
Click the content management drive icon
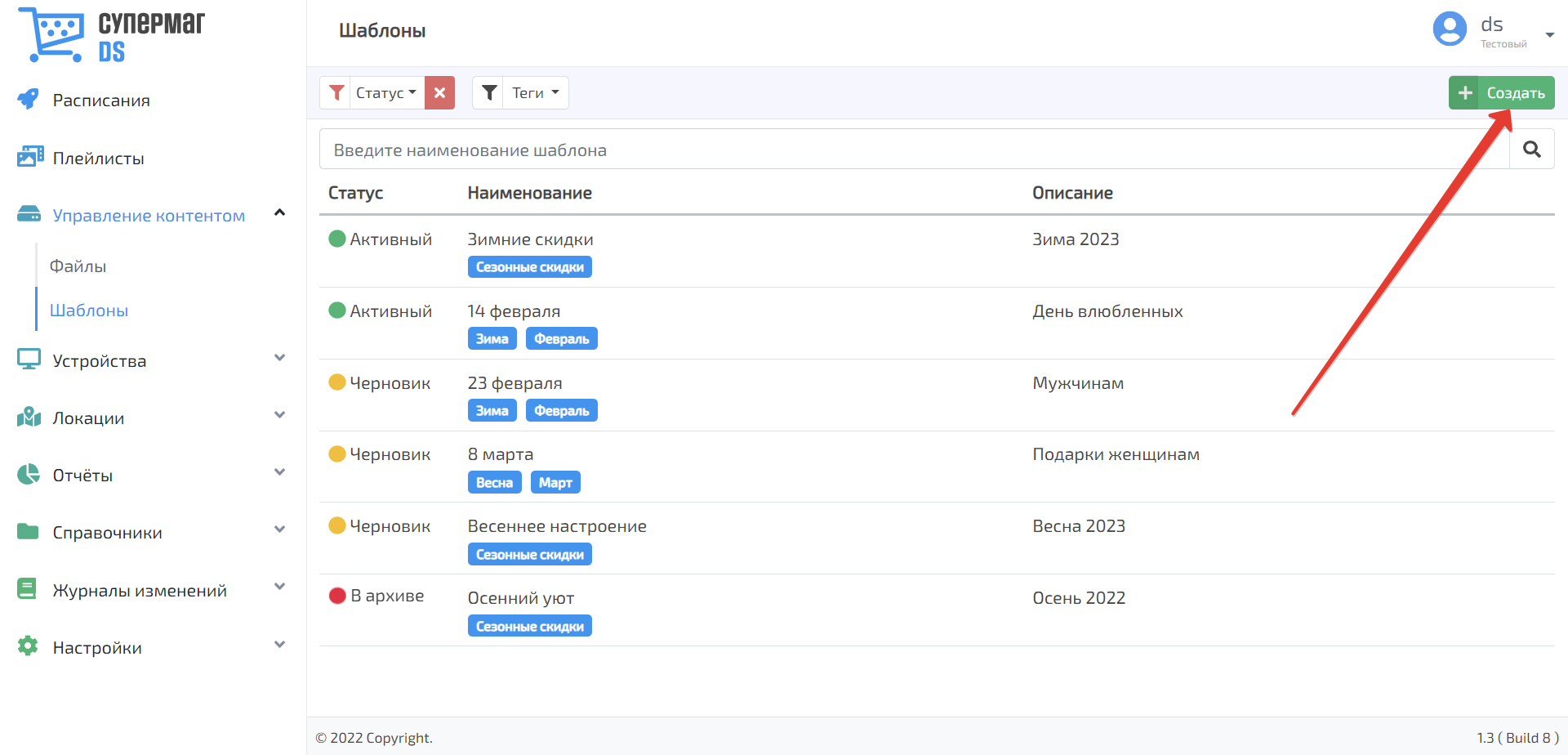pos(29,214)
